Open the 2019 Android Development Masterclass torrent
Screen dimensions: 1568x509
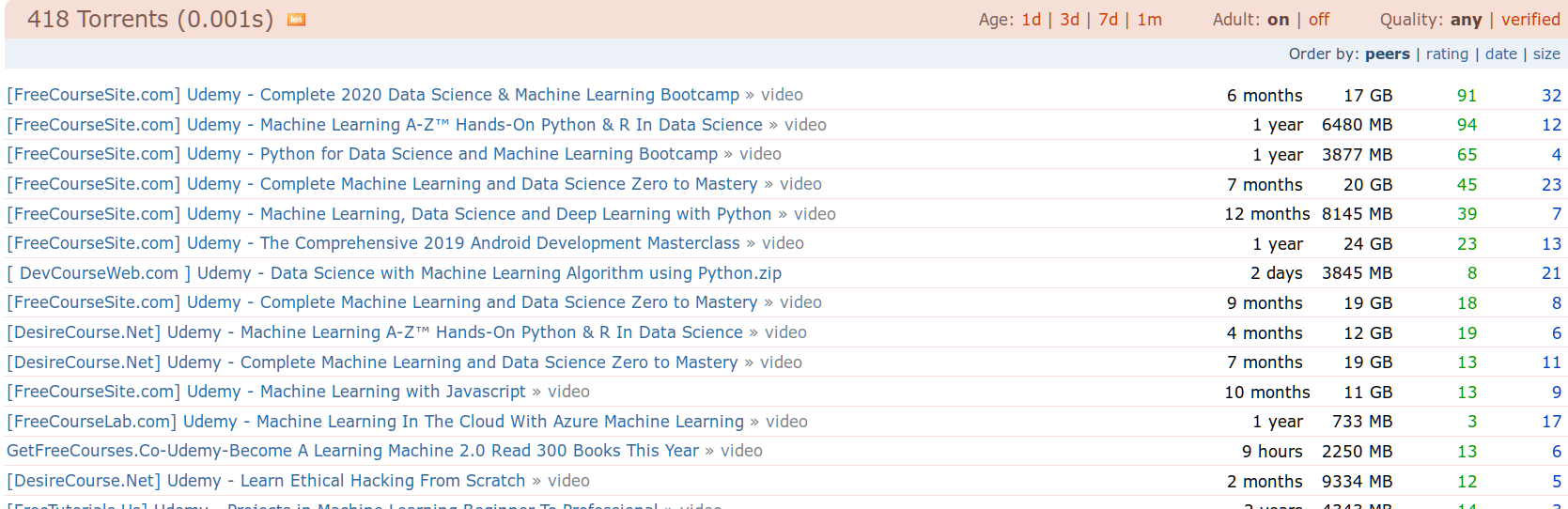(x=373, y=243)
